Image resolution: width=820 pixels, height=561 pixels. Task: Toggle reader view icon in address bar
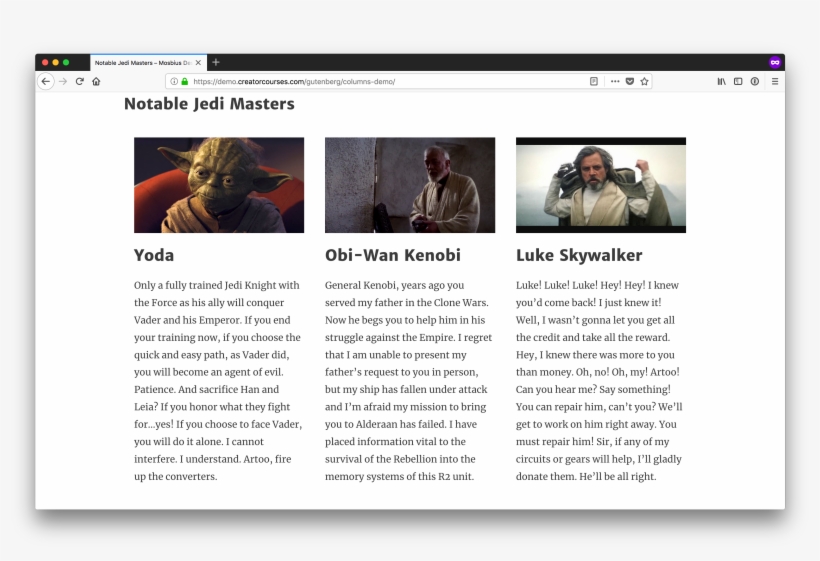594,82
